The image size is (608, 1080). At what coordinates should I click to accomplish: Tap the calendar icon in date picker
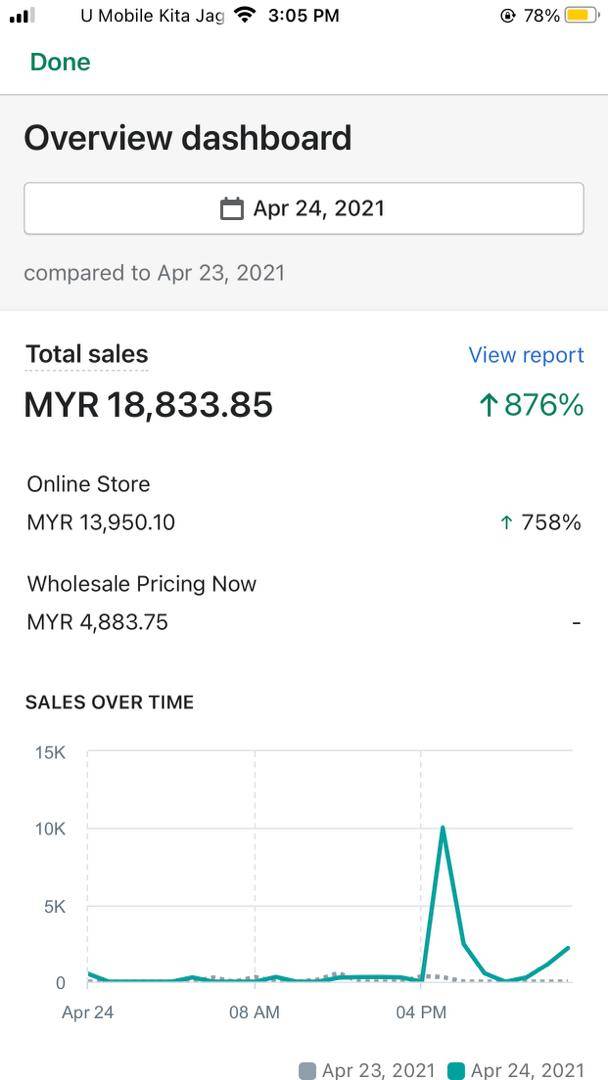point(232,208)
